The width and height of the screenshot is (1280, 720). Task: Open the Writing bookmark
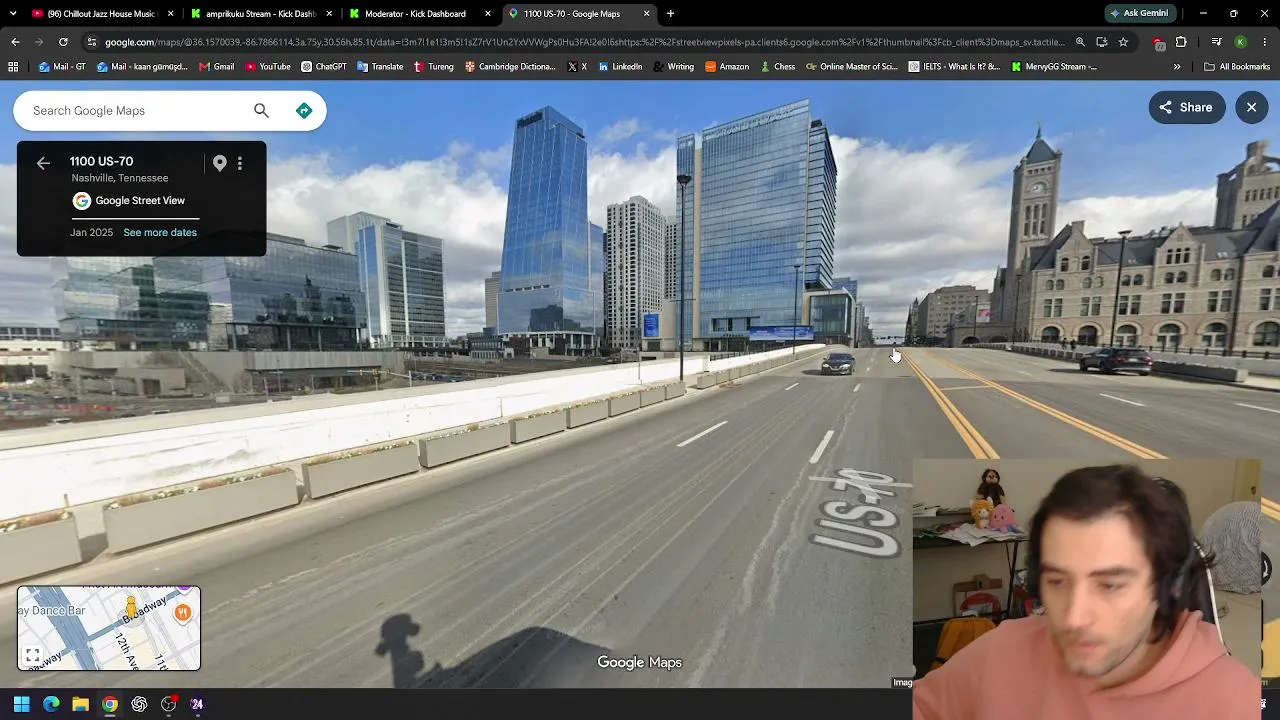pyautogui.click(x=673, y=67)
